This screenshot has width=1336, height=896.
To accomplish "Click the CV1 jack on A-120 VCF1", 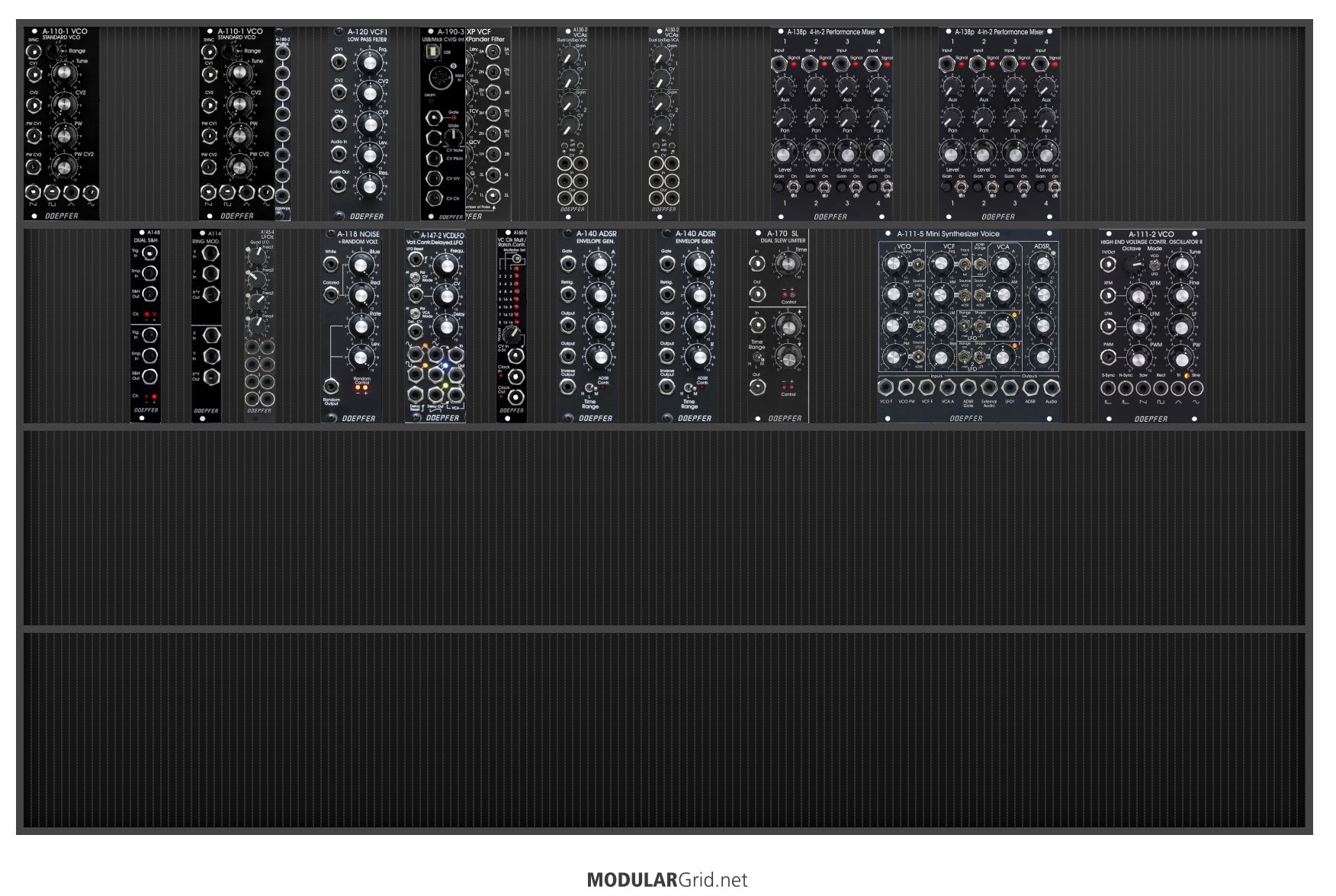I will coord(339,61).
